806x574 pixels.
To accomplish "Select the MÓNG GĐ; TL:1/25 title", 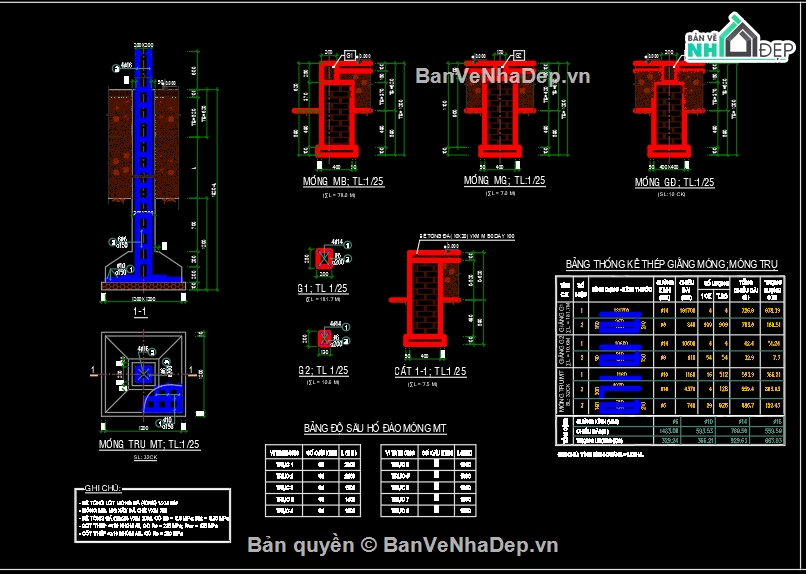I will (676, 183).
